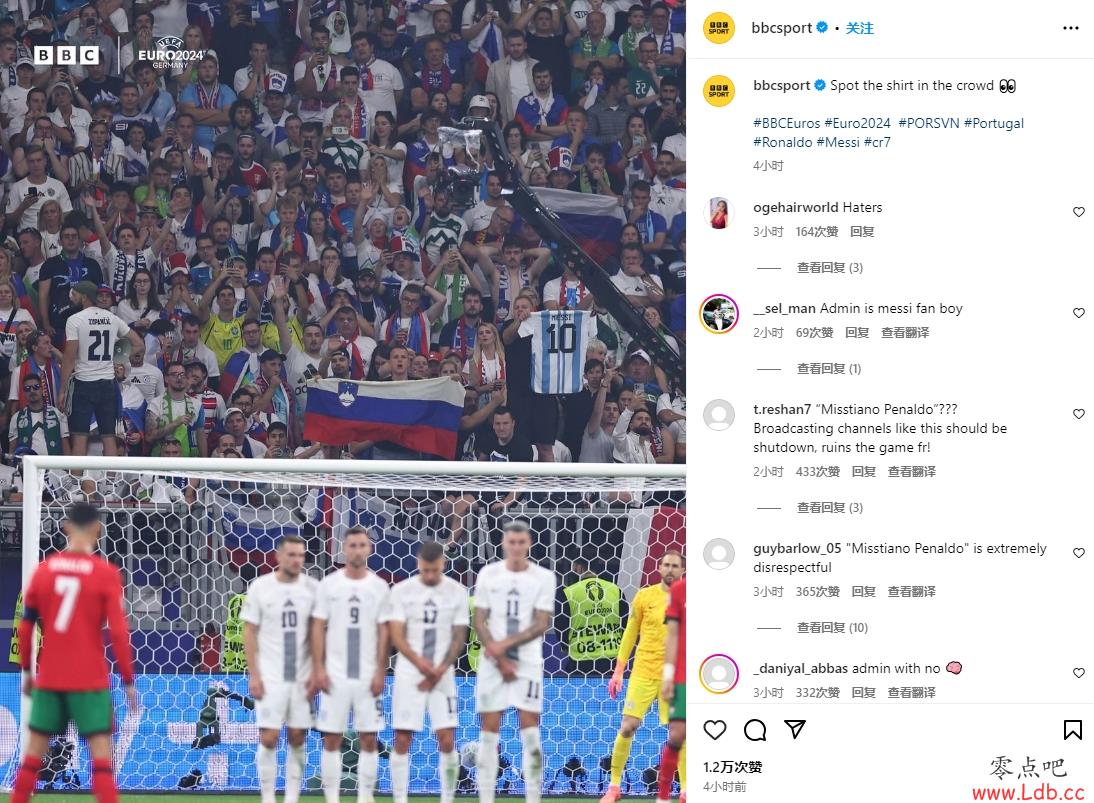Screen dimensions: 1094x803
Task: Open the three-dot more options menu
Action: [1071, 28]
